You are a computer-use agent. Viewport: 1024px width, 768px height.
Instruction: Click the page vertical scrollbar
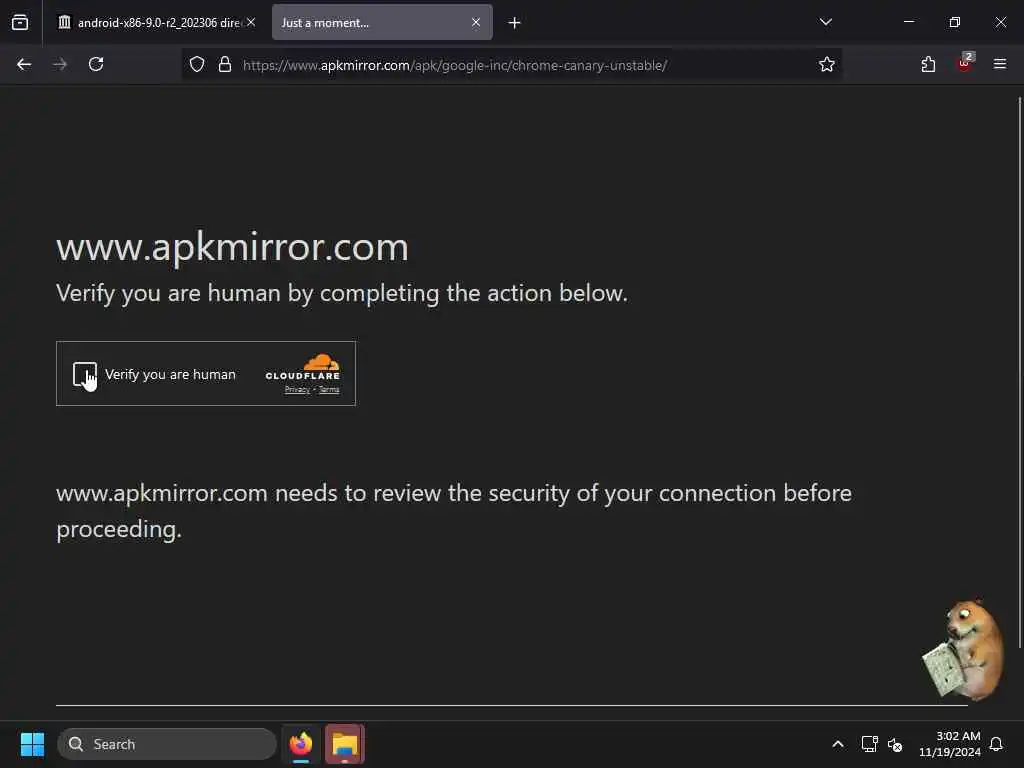1019,372
